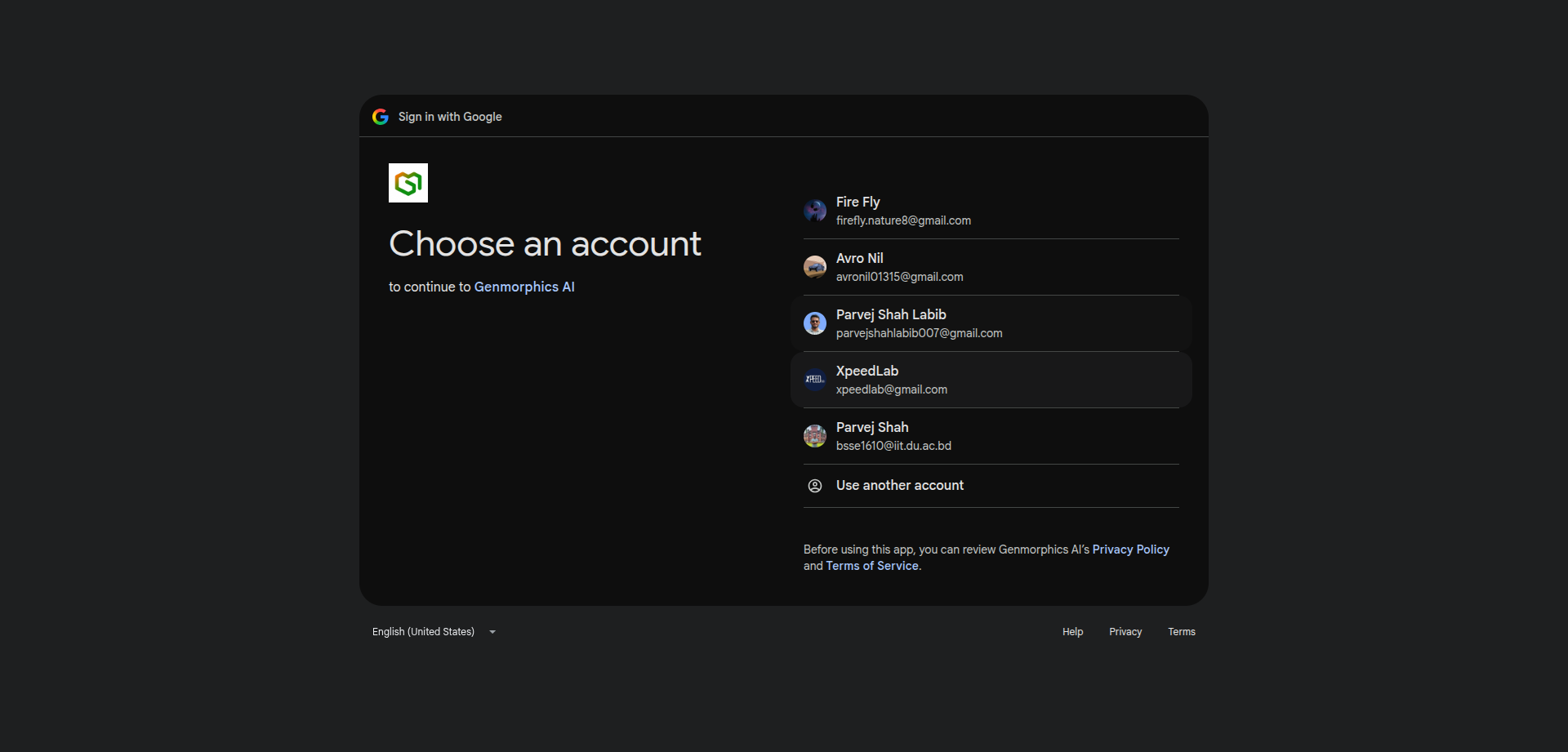This screenshot has height=752, width=1568.
Task: Select the firefly.nature8@gmail.com email
Action: [x=904, y=220]
